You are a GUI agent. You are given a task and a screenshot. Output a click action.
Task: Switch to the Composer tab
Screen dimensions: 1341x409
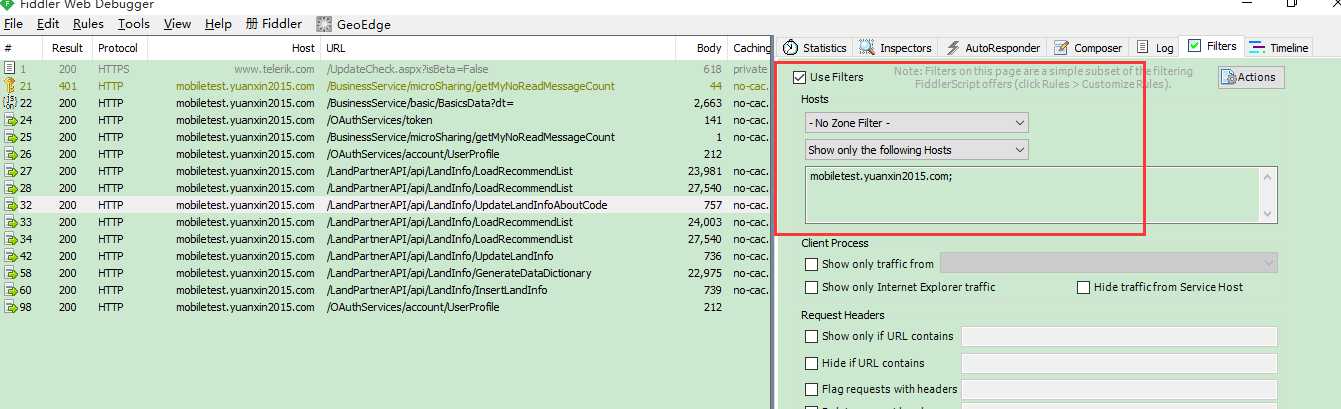[1088, 48]
